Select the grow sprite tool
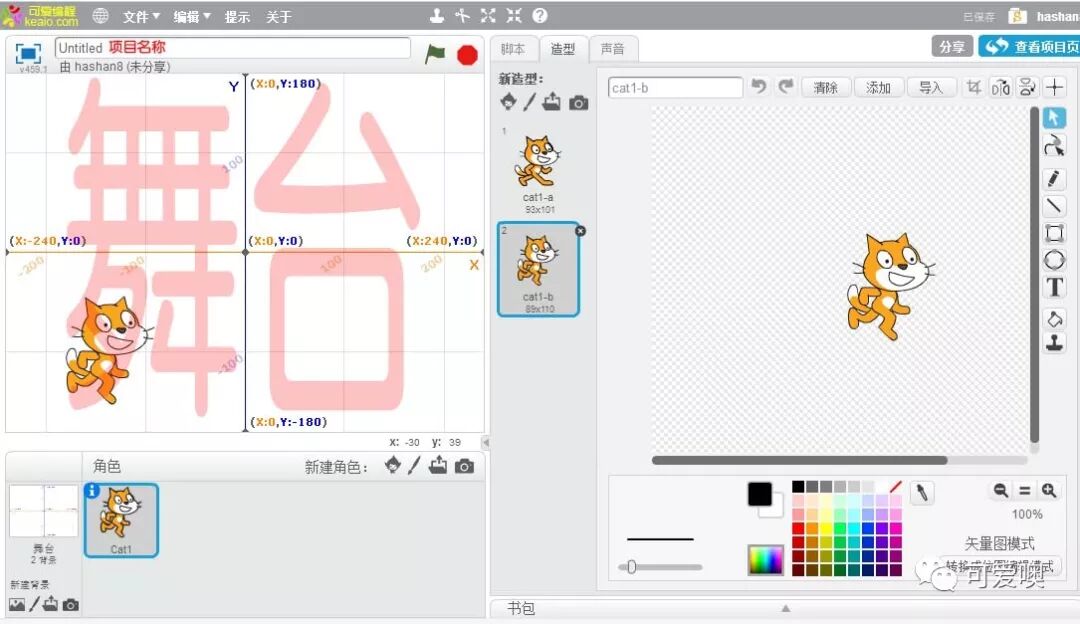The height and width of the screenshot is (624, 1080). (488, 16)
